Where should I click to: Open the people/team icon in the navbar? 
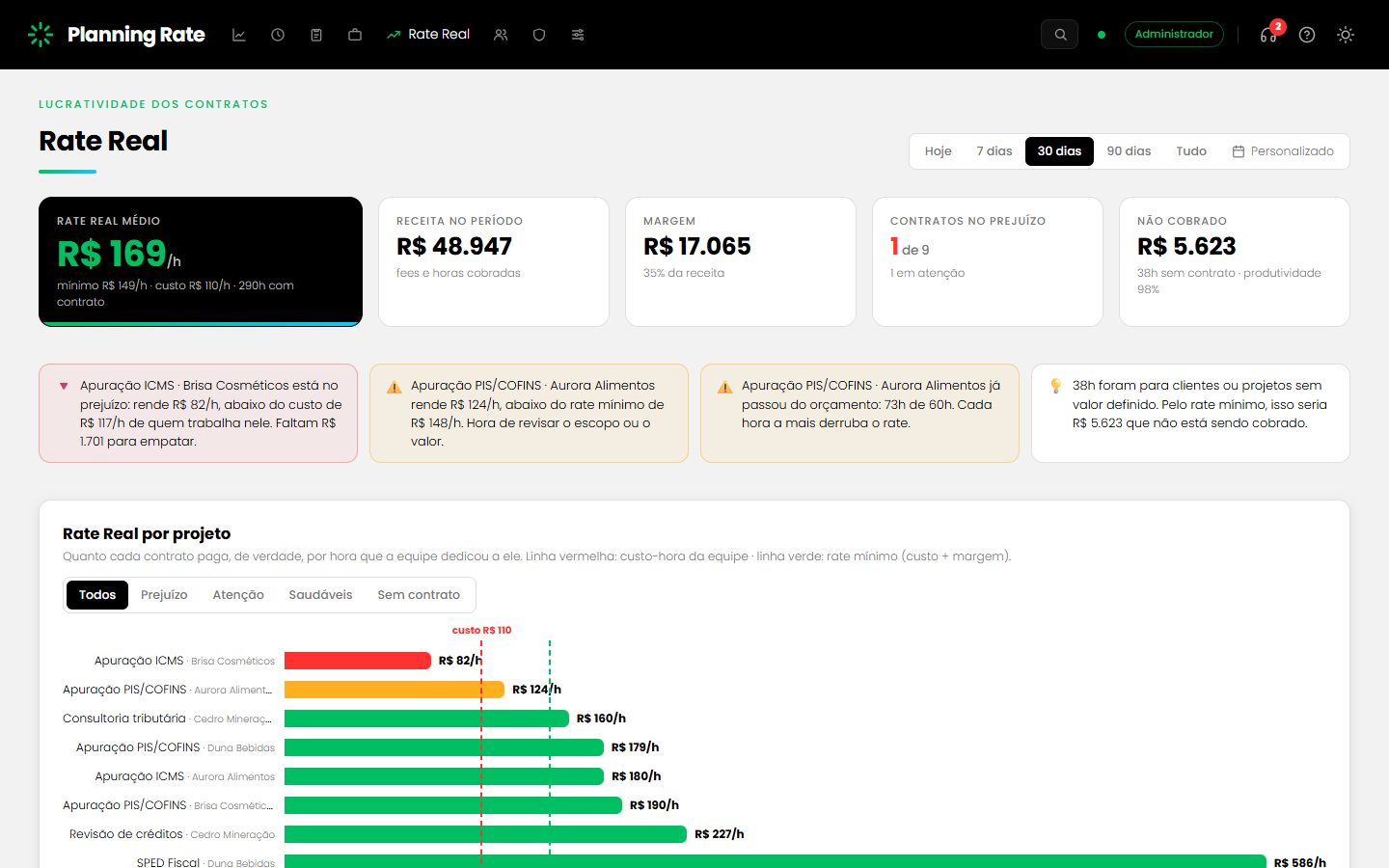click(x=501, y=35)
